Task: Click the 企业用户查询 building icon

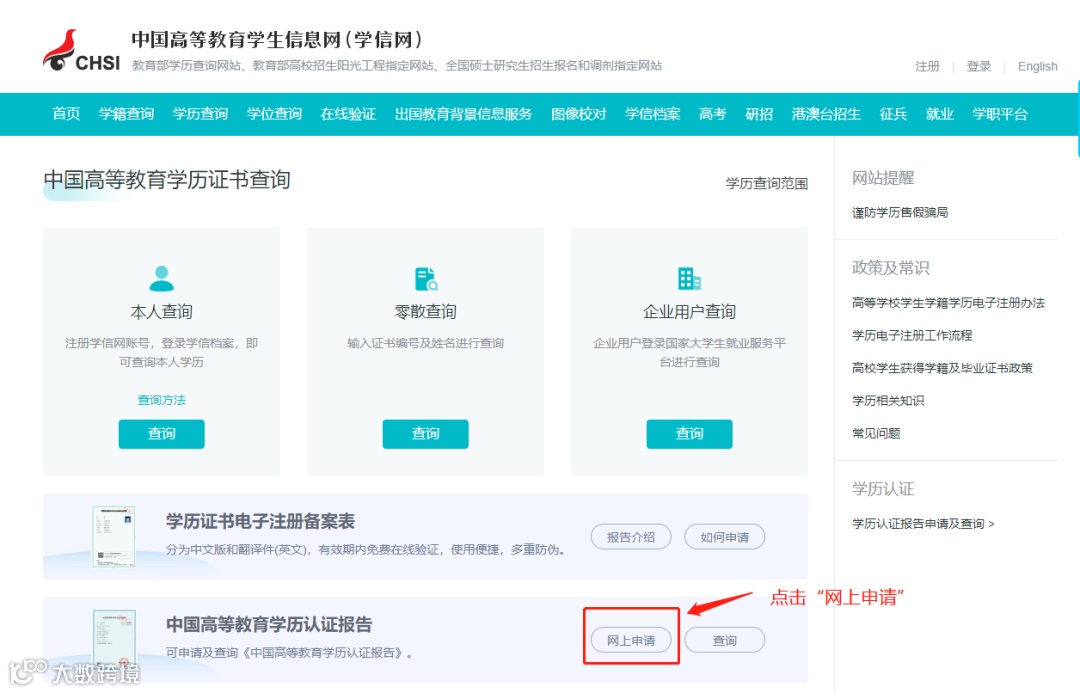Action: coord(689,279)
